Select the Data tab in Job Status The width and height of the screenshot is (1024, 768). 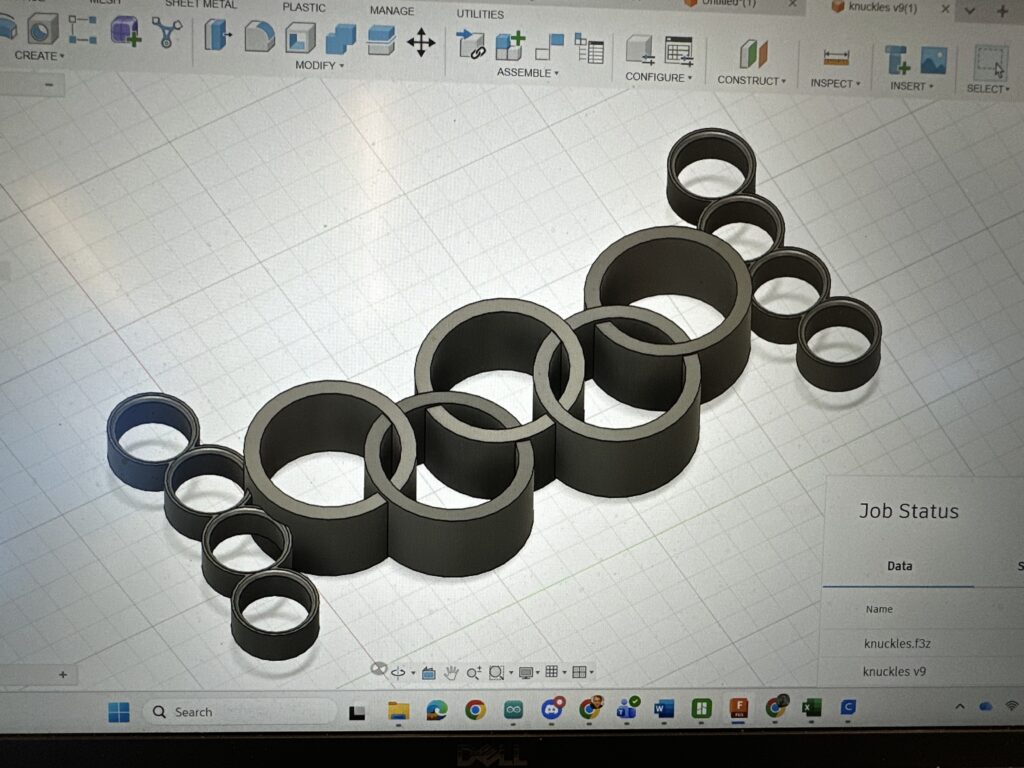point(899,566)
